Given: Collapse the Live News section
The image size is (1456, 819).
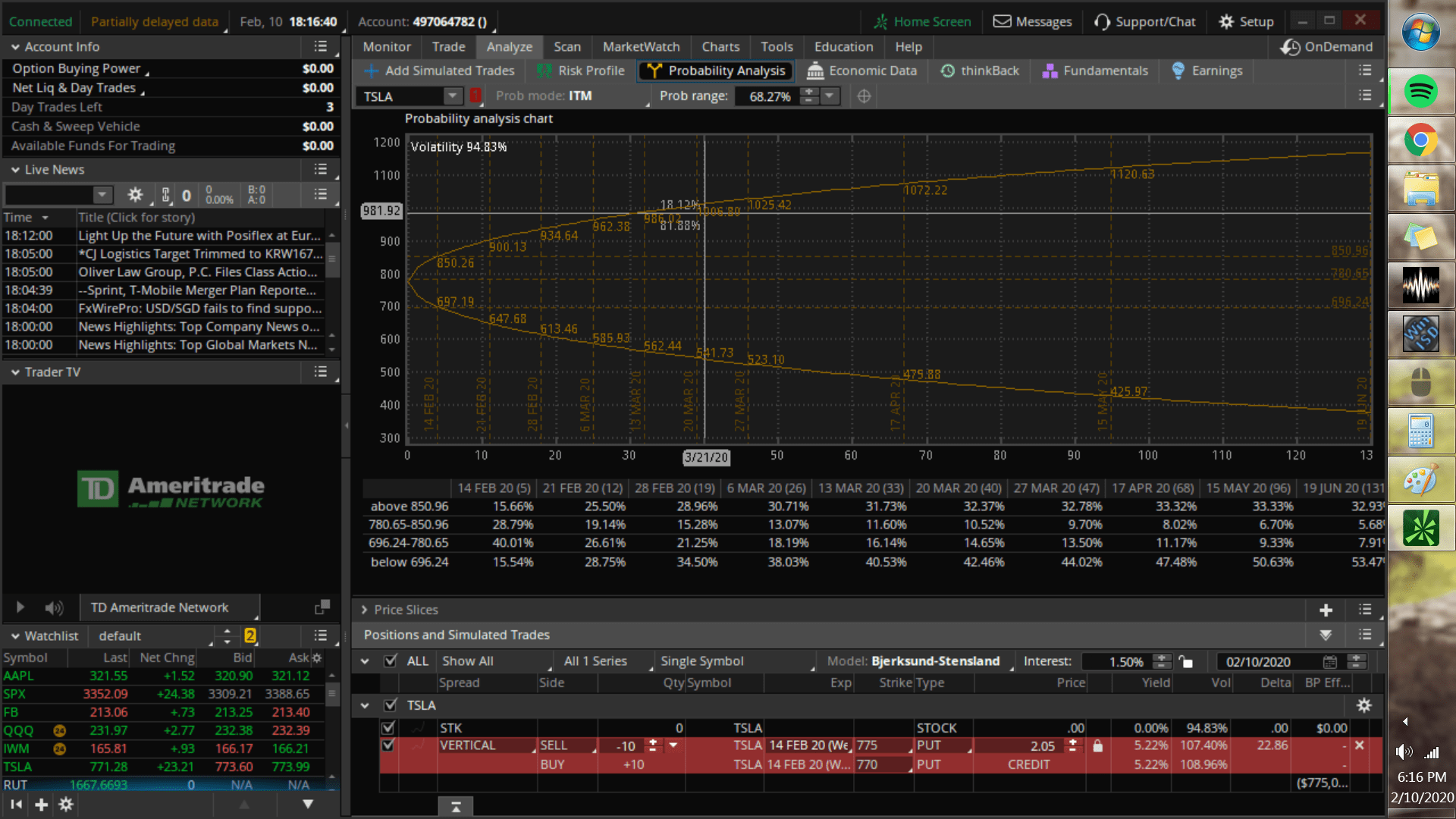Looking at the screenshot, I should [x=15, y=170].
